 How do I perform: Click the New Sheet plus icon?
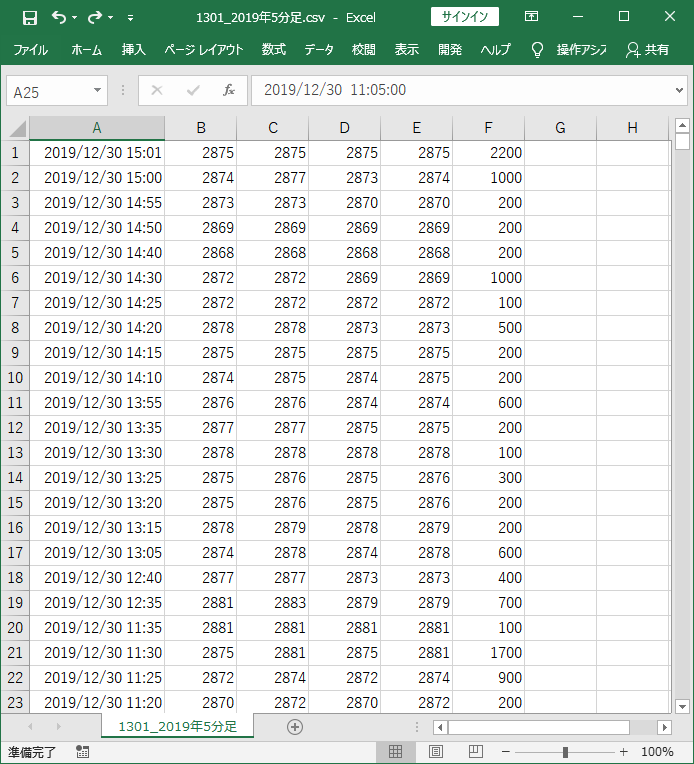point(295,727)
